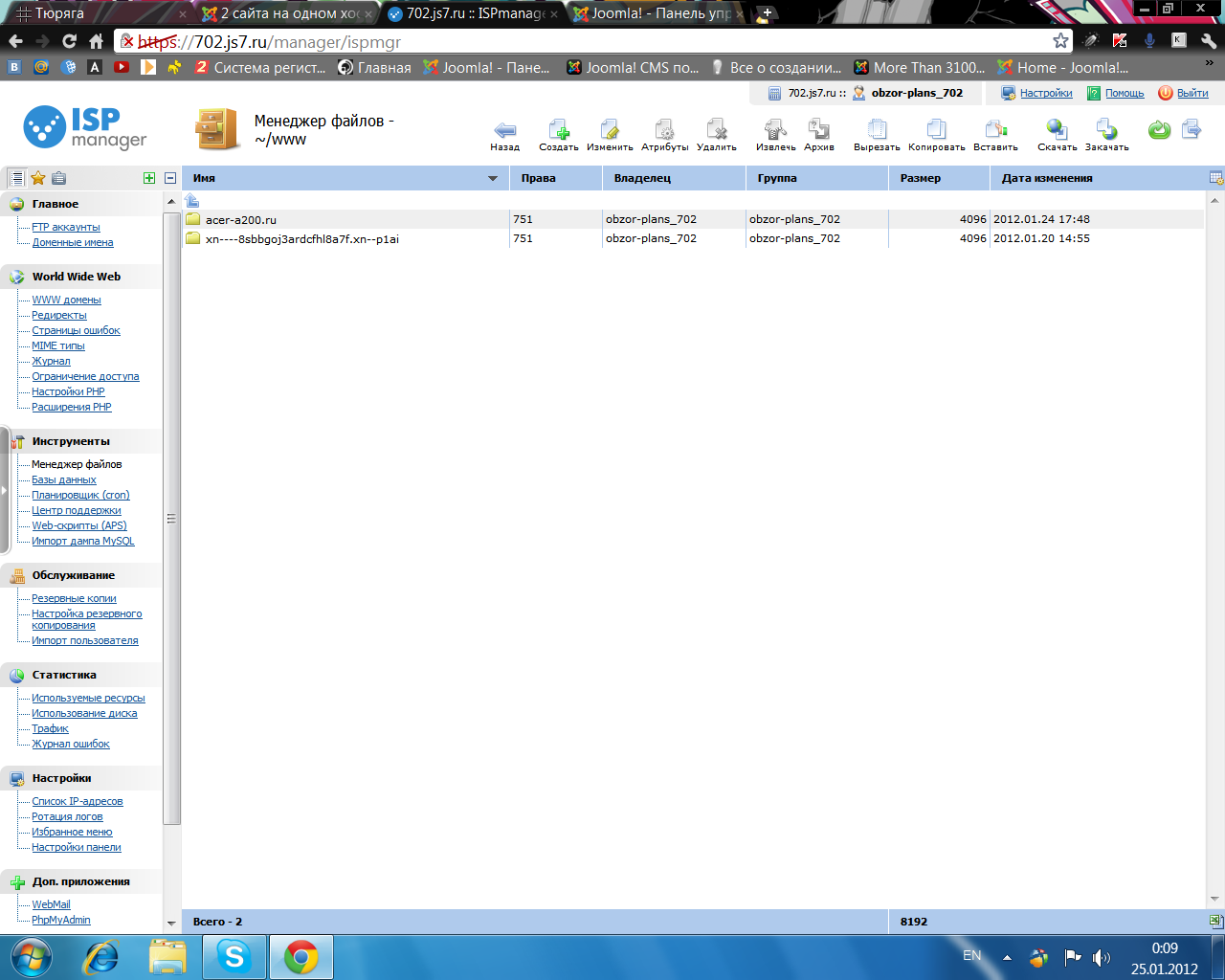Click the Вставить paste icon

995,130
